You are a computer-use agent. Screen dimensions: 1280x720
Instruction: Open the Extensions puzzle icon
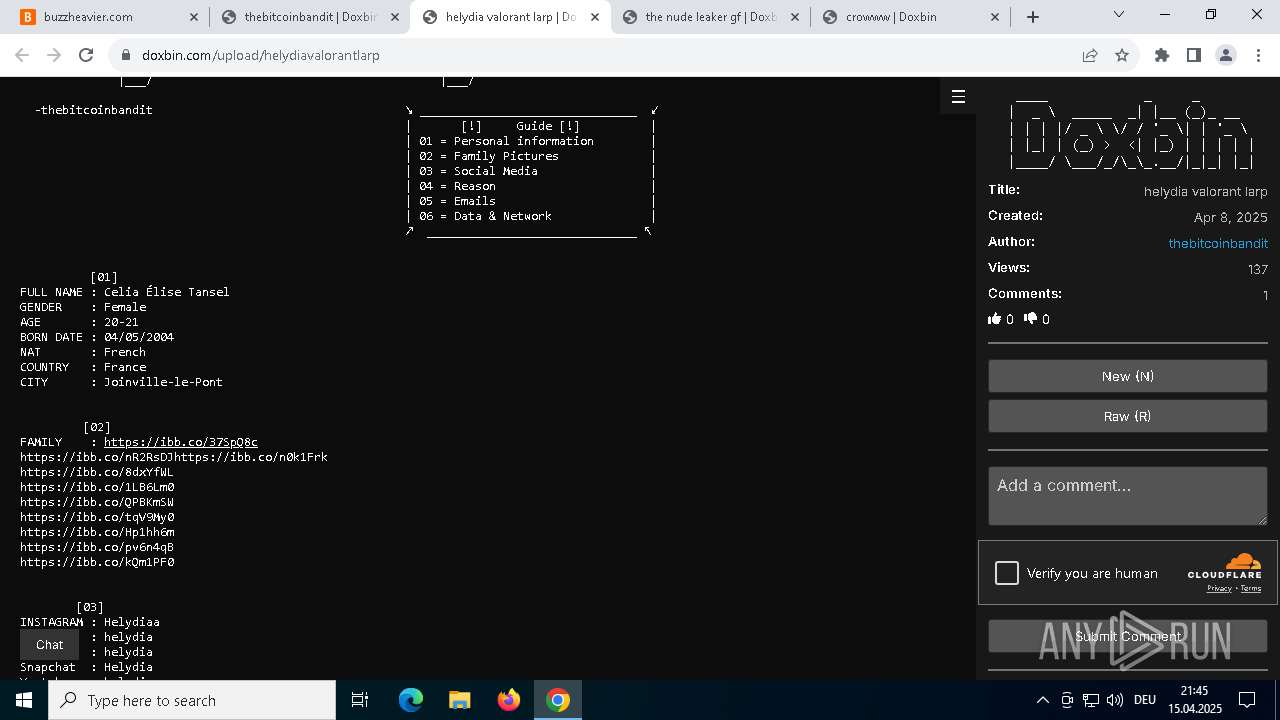1162,56
